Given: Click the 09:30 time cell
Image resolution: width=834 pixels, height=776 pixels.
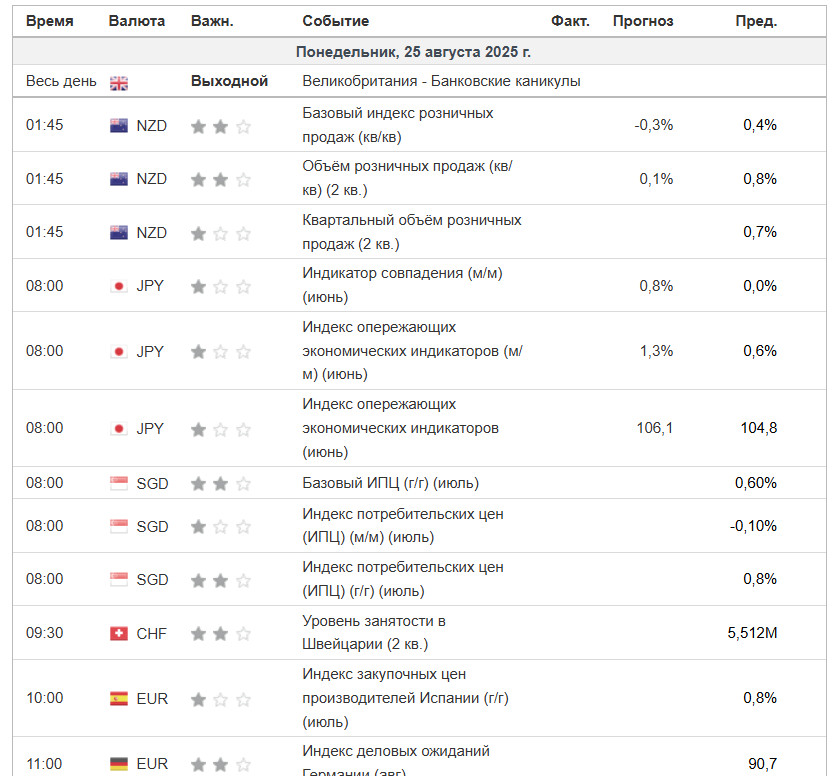Looking at the screenshot, I should [x=45, y=633].
